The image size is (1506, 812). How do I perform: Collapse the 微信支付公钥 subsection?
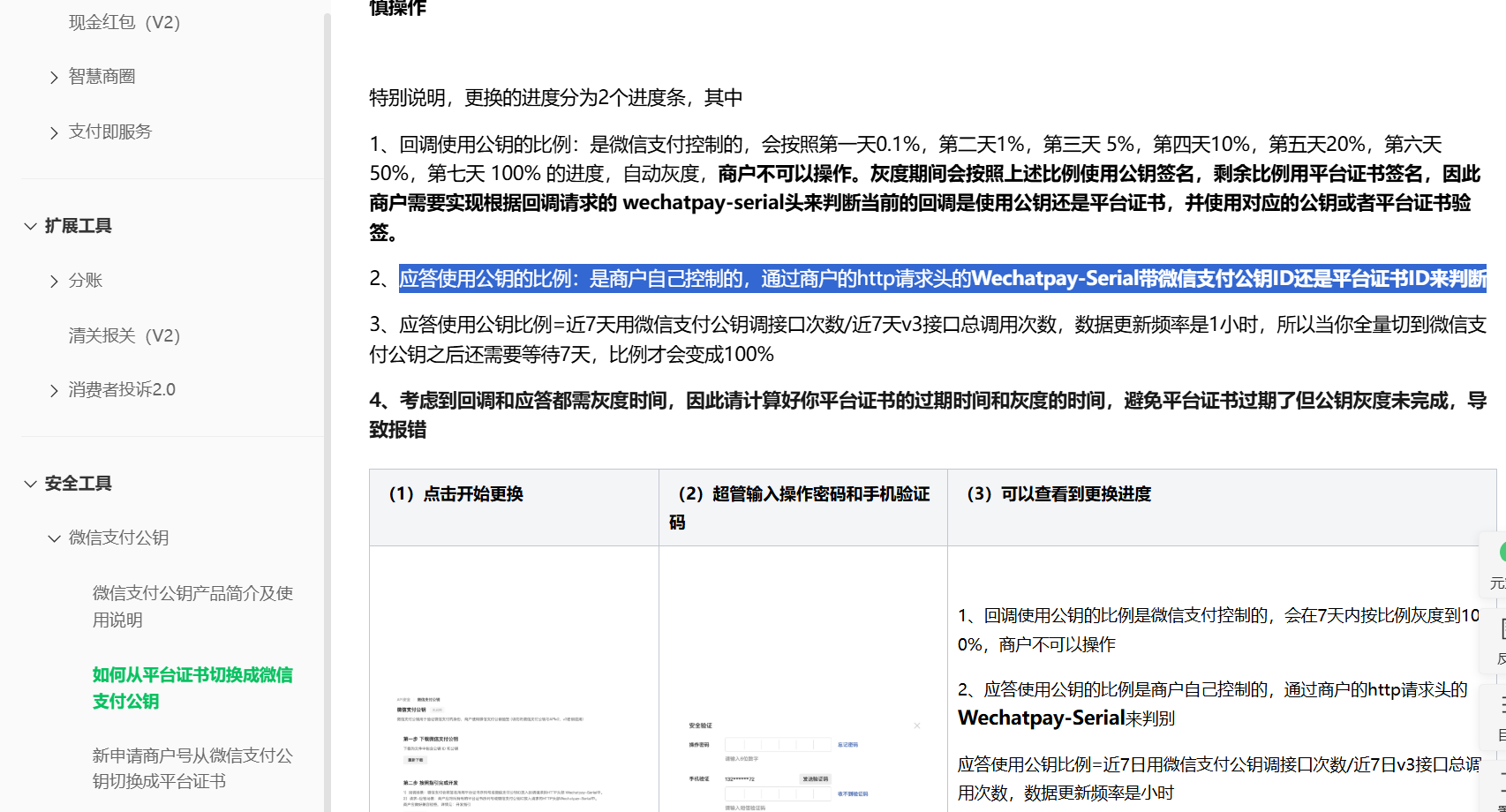click(54, 538)
